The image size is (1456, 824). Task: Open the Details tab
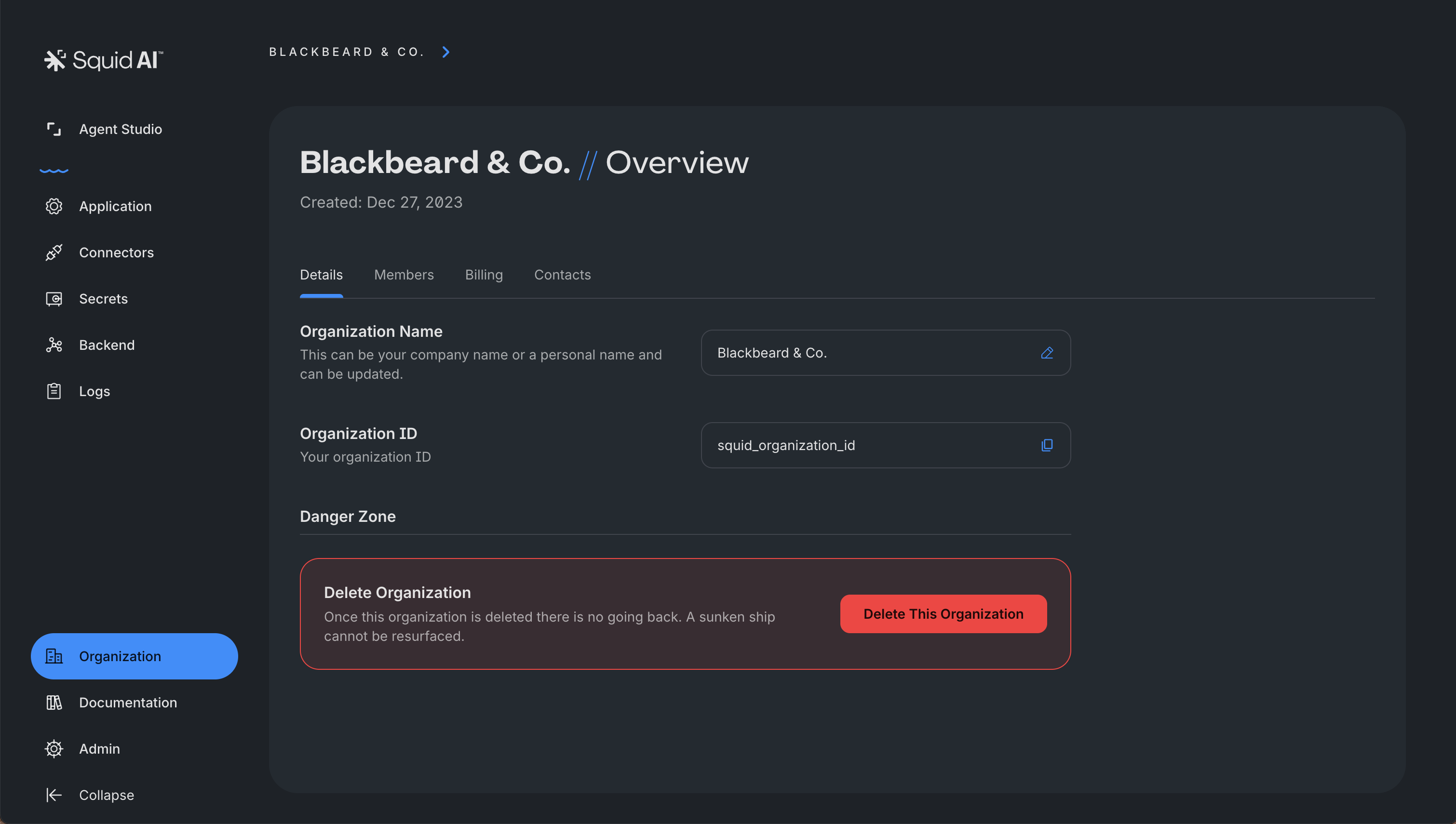click(321, 275)
